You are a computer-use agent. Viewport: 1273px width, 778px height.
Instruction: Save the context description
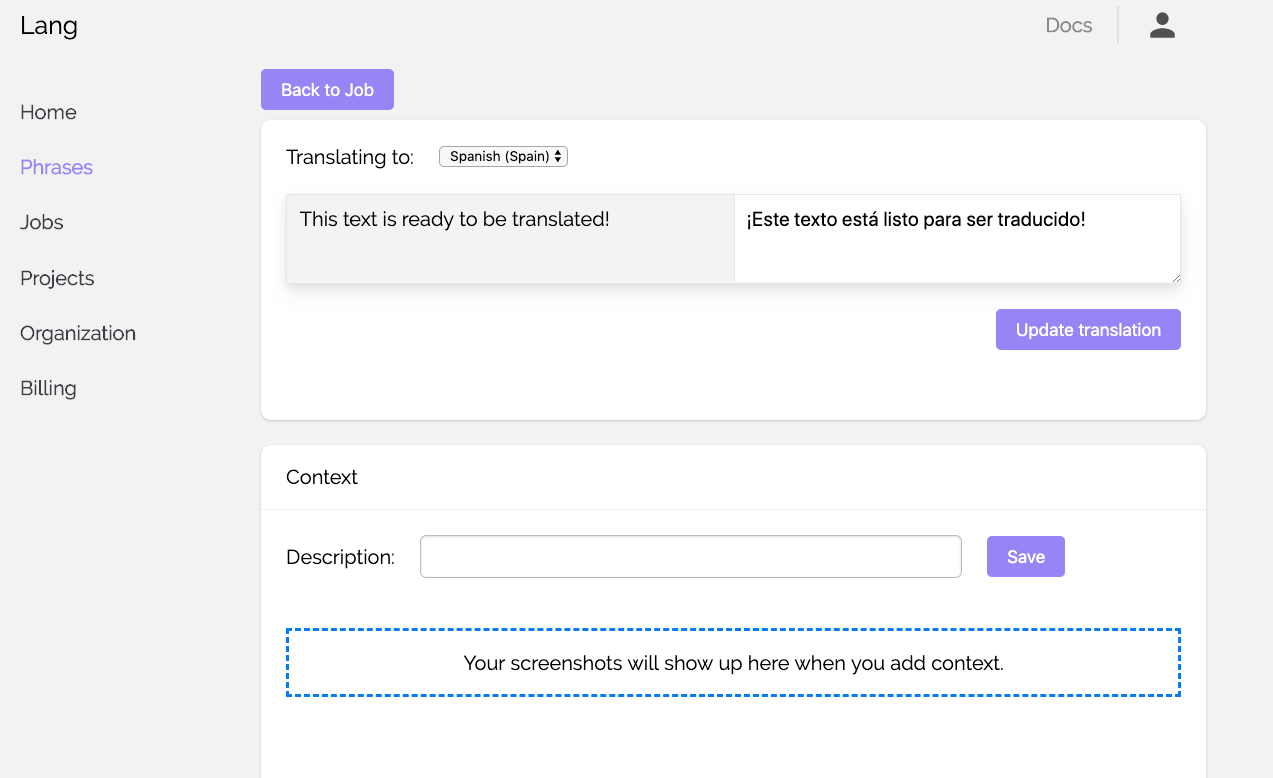pyautogui.click(x=1025, y=557)
